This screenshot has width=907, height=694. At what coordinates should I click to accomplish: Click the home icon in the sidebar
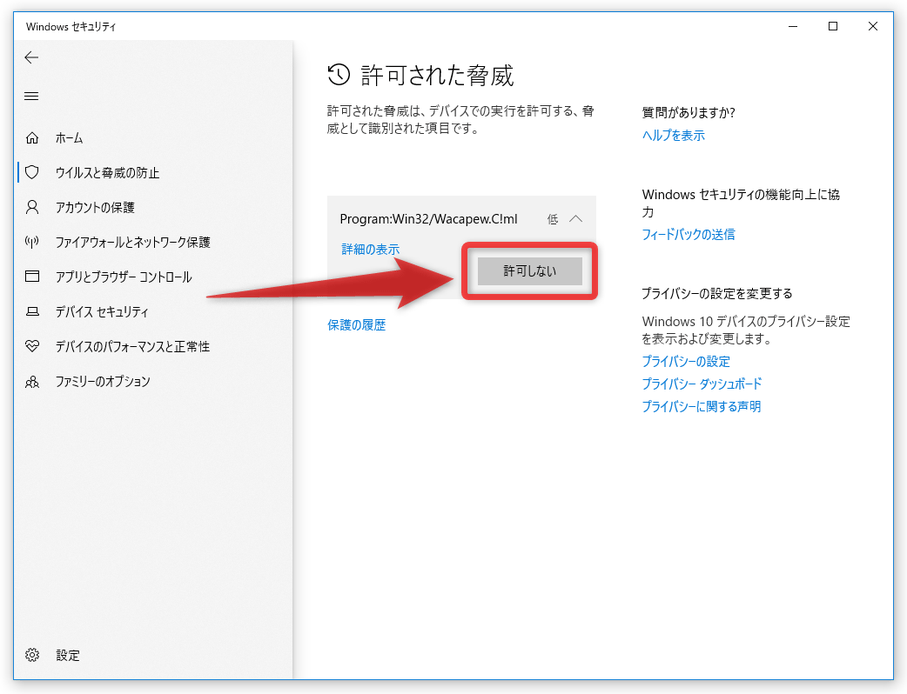click(x=32, y=138)
